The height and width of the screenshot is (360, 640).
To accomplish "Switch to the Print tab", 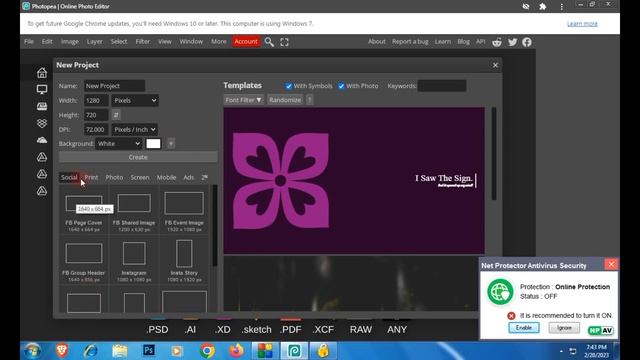I will 91,177.
